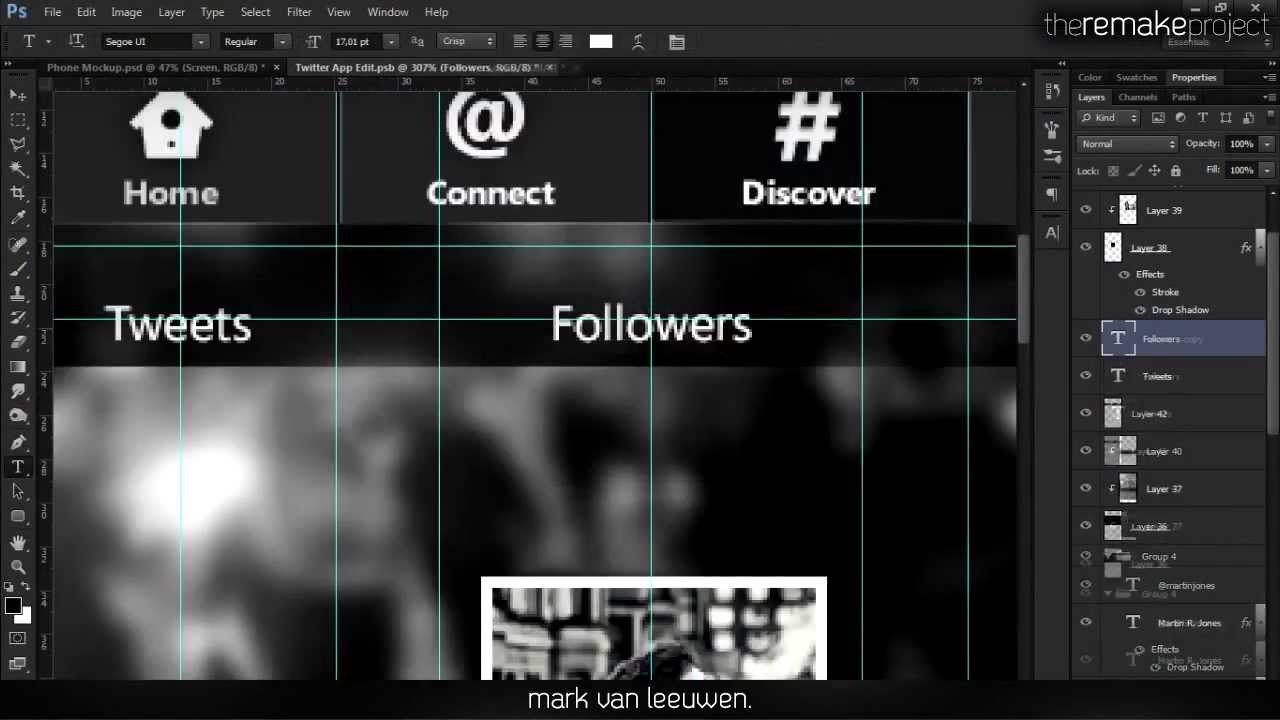Center text alignment button
Screen dimensions: 1280x720
[x=543, y=42]
